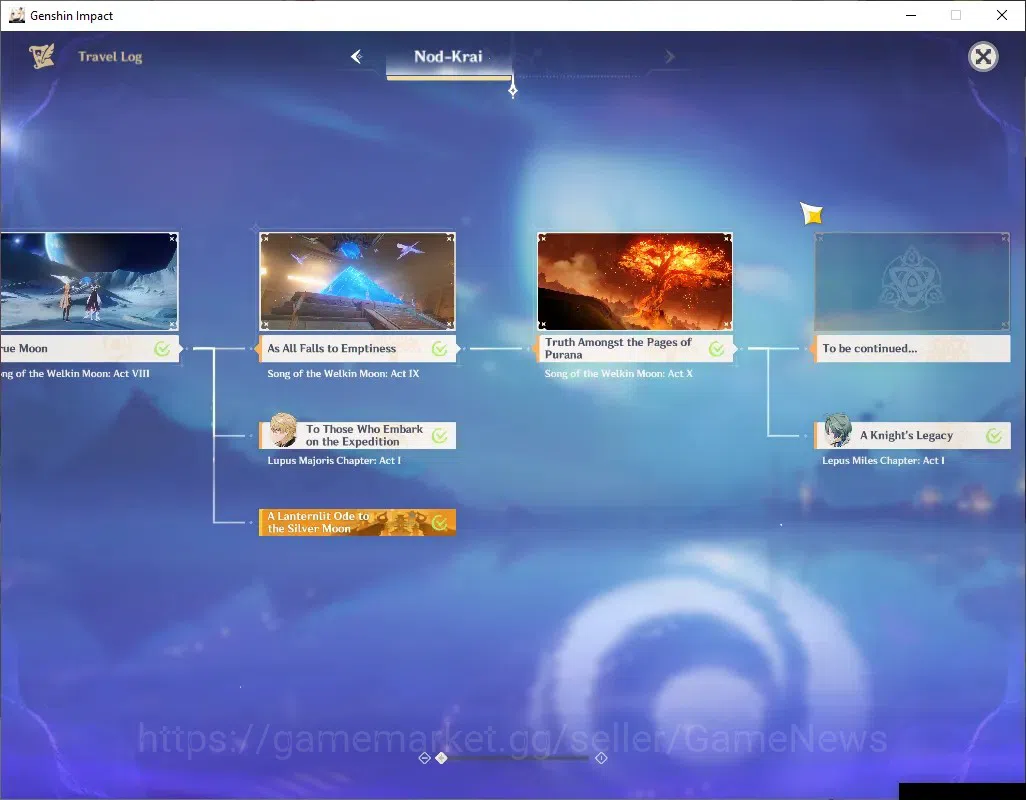Open the moon landscape thumbnail for Act VIII

point(89,281)
